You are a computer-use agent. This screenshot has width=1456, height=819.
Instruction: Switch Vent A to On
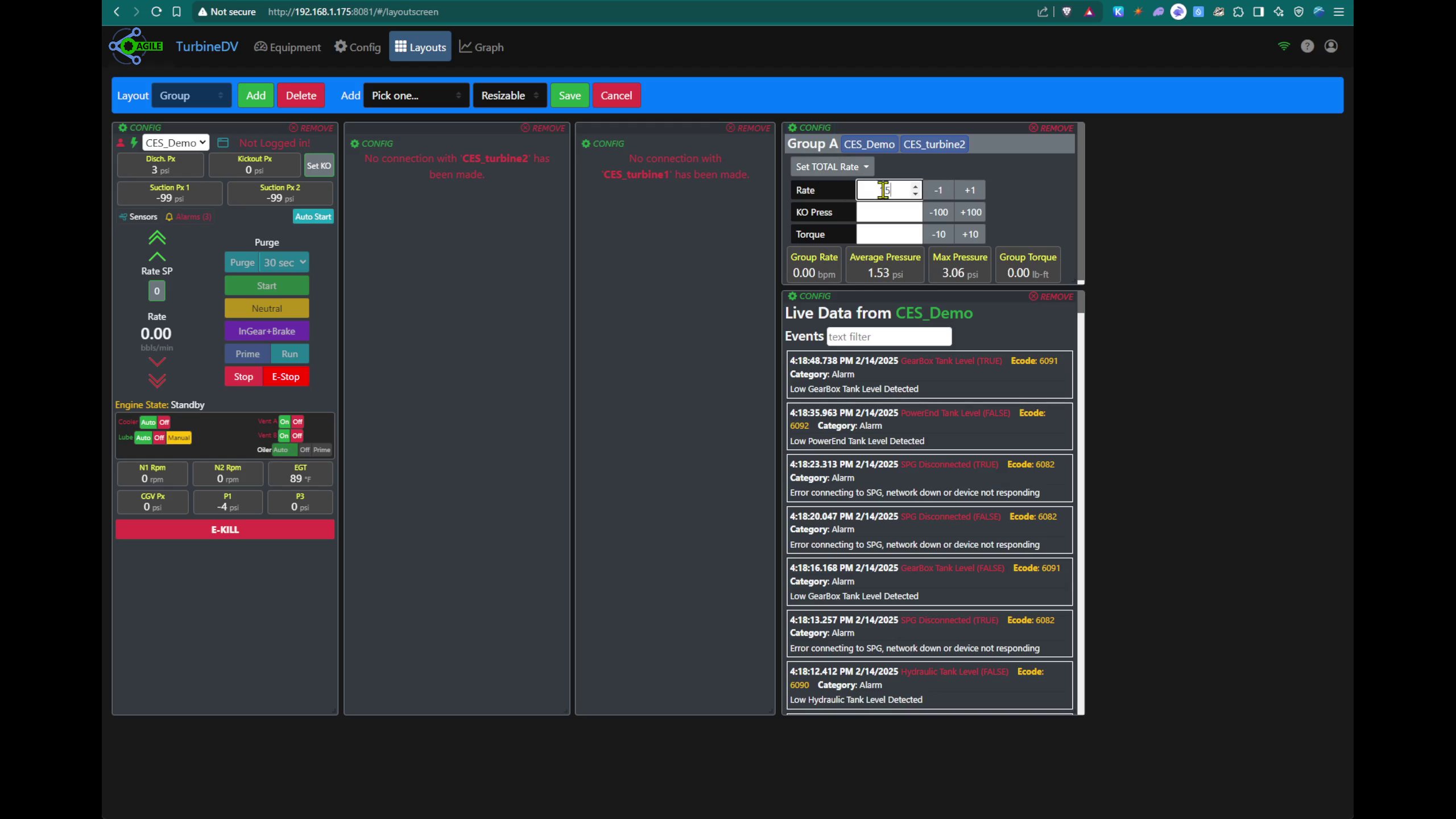(x=284, y=421)
